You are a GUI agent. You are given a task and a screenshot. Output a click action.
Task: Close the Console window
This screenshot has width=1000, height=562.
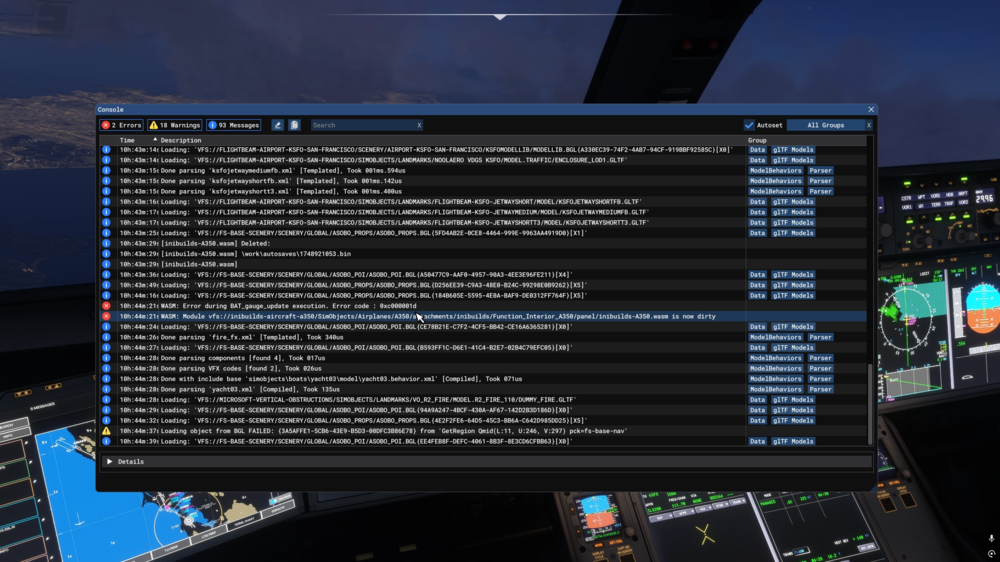871,110
